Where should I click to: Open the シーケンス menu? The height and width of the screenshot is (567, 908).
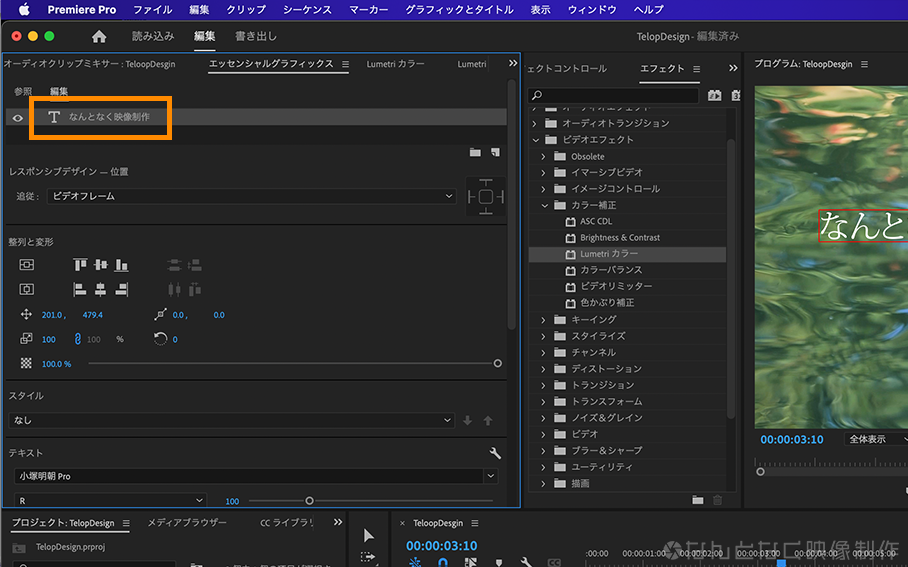point(307,10)
